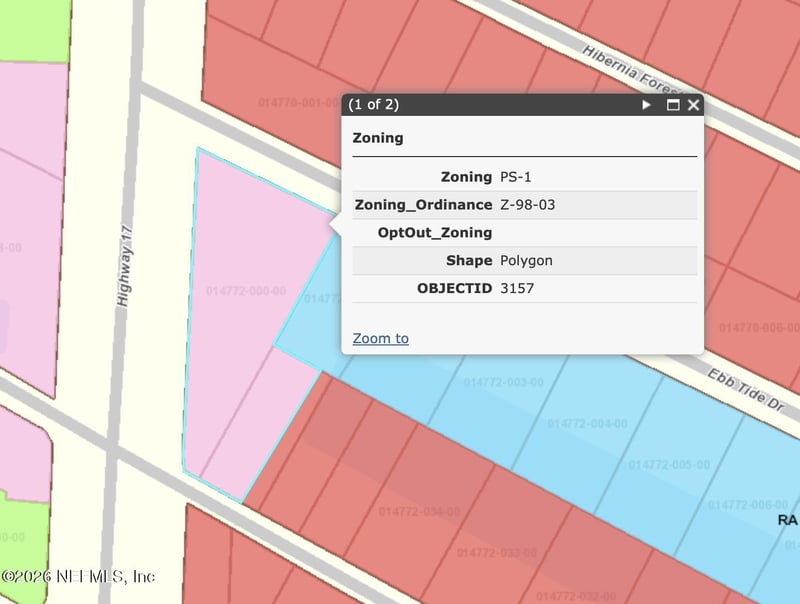Click the Z-98-03 zoning ordinance value
Screen dimensions: 800x604
point(527,205)
